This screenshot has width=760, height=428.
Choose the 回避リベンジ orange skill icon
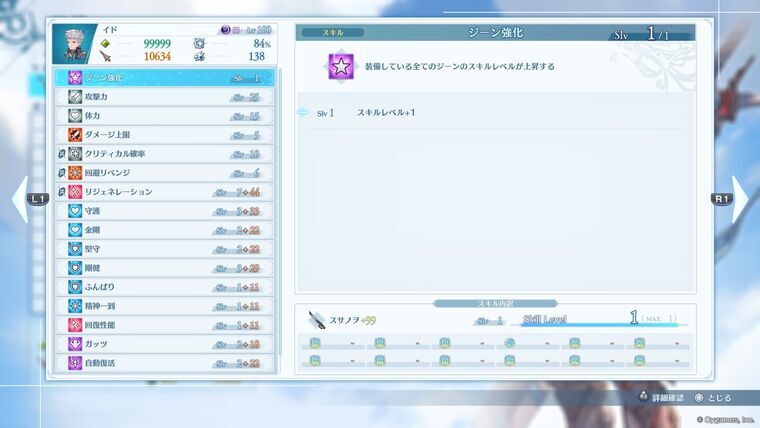[75, 173]
